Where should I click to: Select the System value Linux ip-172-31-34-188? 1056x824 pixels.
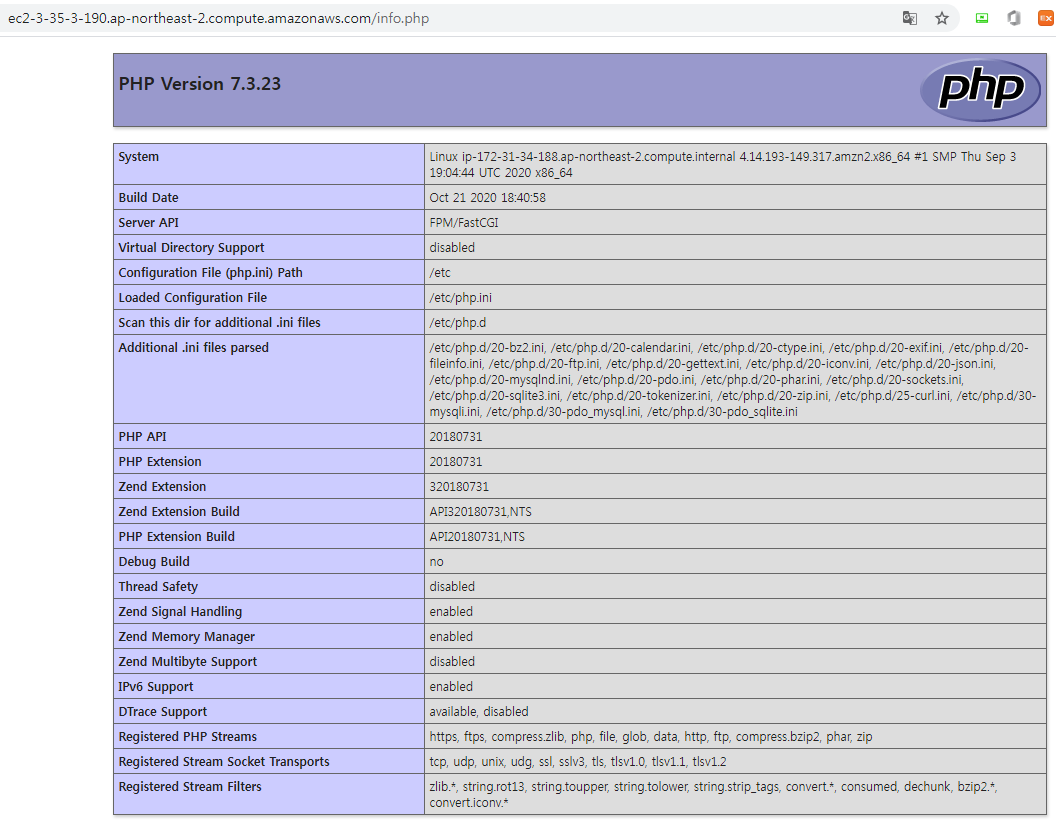pos(723,164)
